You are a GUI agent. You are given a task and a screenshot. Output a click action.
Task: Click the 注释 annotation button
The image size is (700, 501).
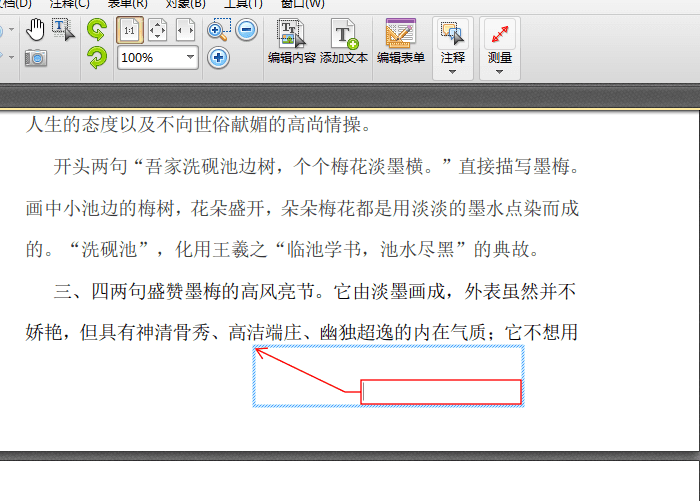click(x=453, y=42)
